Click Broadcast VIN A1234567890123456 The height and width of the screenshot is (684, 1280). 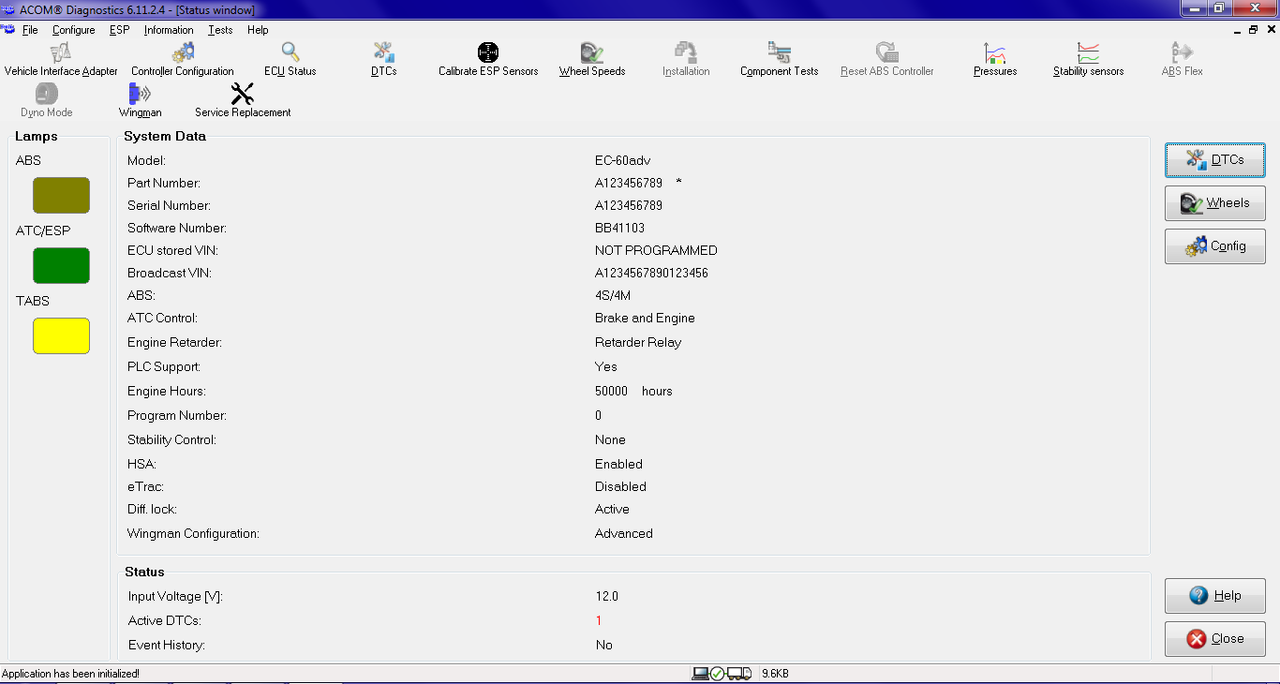coord(651,273)
